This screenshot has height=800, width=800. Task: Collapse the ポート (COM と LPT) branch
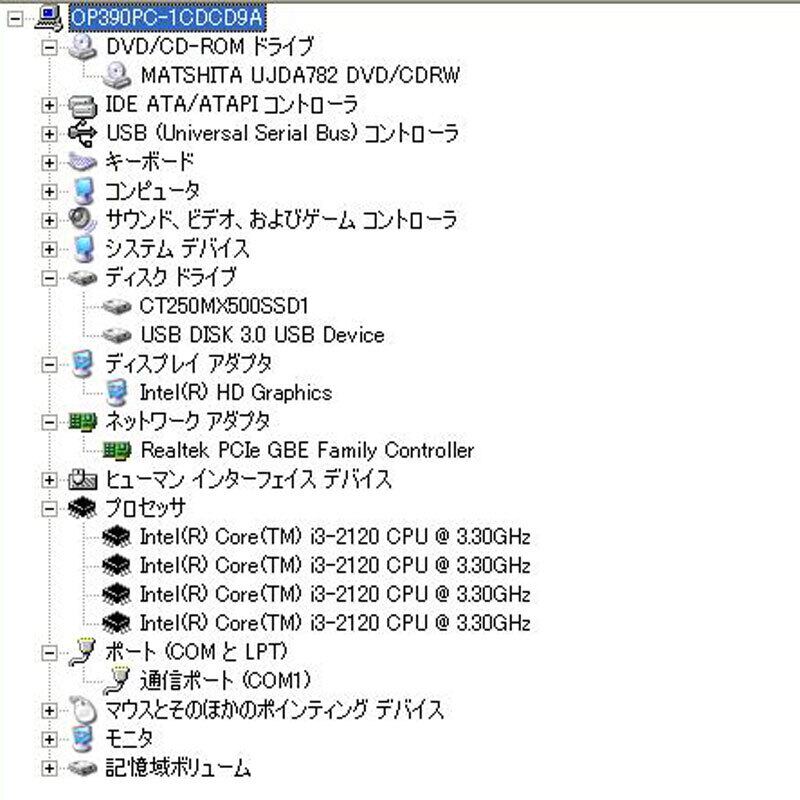tap(49, 653)
